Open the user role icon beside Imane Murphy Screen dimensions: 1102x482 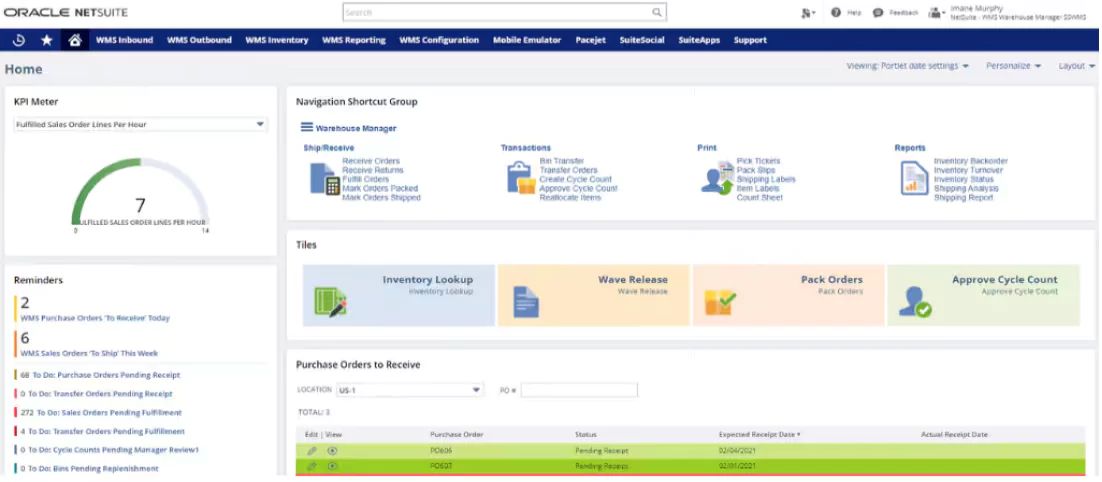pyautogui.click(x=936, y=13)
